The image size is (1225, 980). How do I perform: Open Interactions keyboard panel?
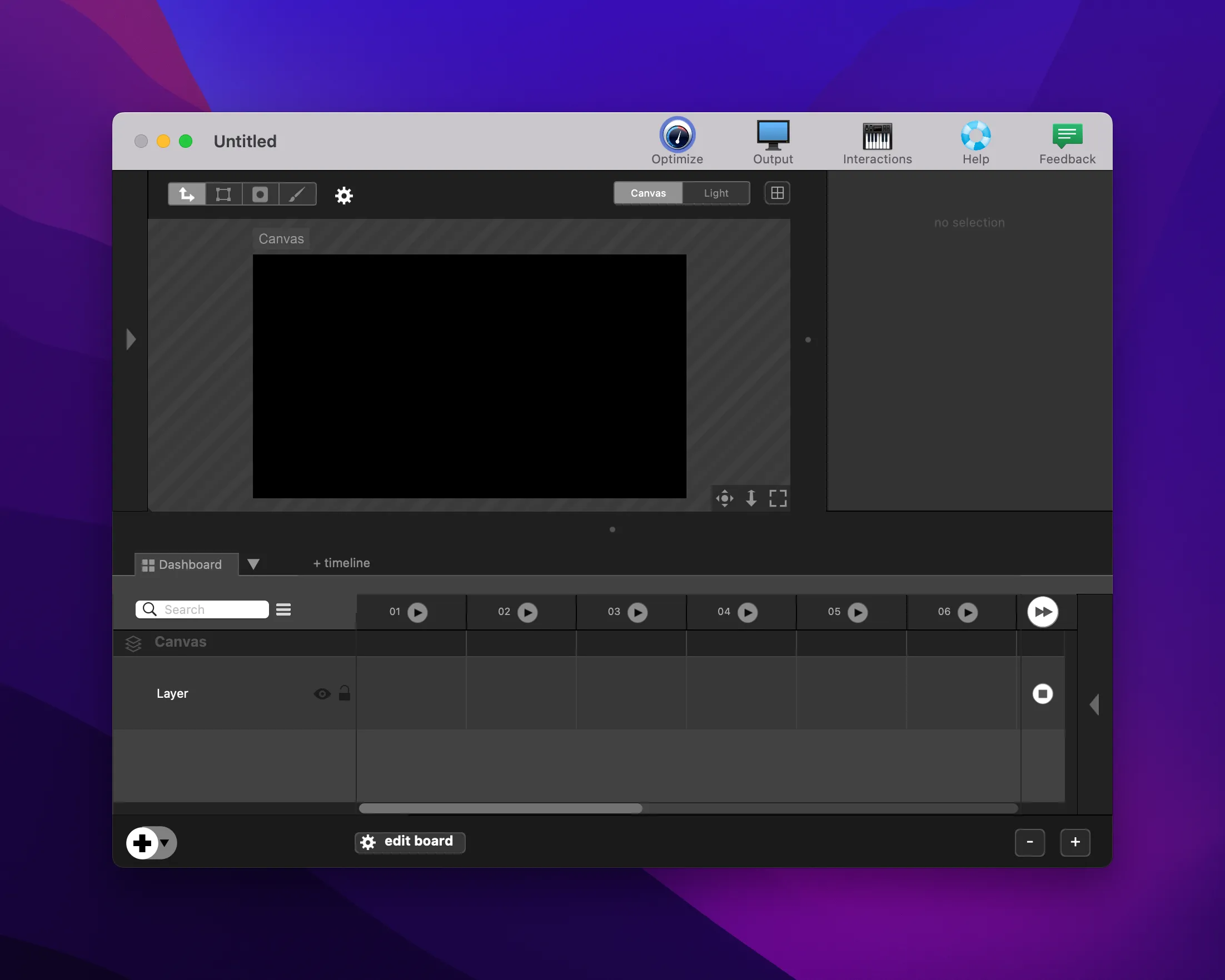877,136
